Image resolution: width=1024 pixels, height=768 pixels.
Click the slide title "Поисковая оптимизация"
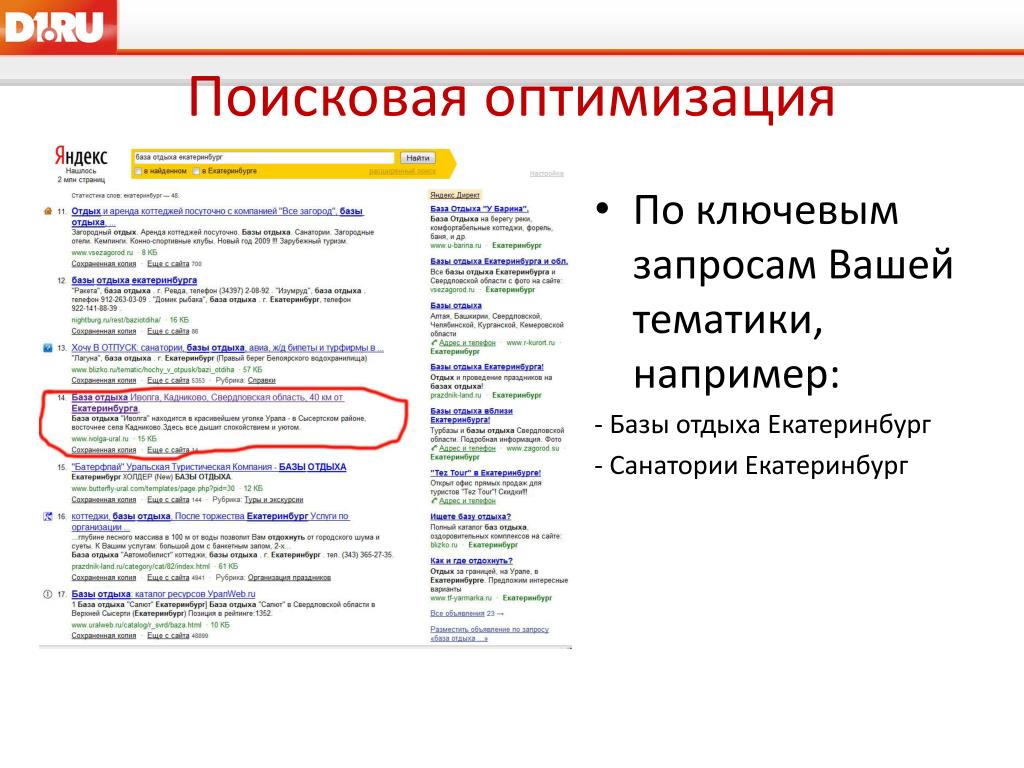[x=511, y=97]
